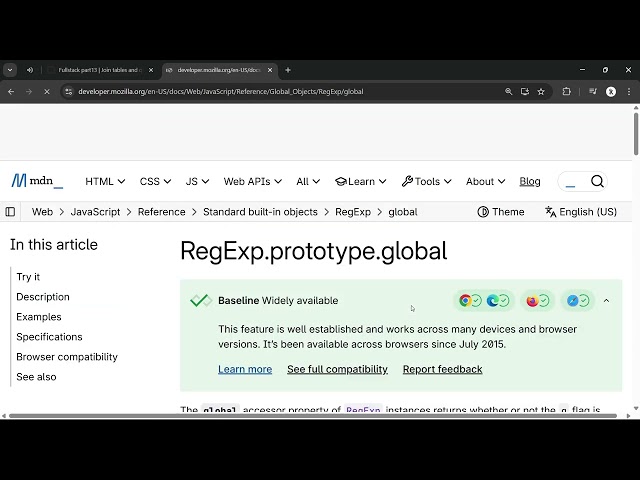Screen dimensions: 640x480
Task: Switch to Fullstack part13 tab
Action: pyautogui.click(x=100, y=70)
